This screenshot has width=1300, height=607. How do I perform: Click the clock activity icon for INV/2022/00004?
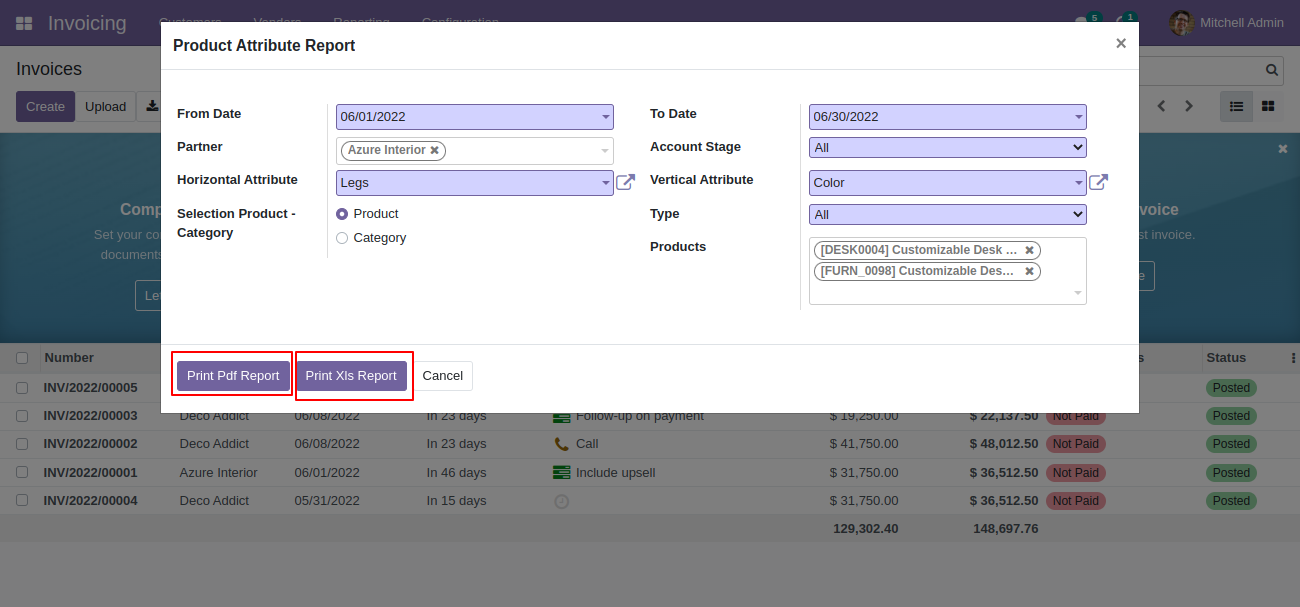(561, 501)
